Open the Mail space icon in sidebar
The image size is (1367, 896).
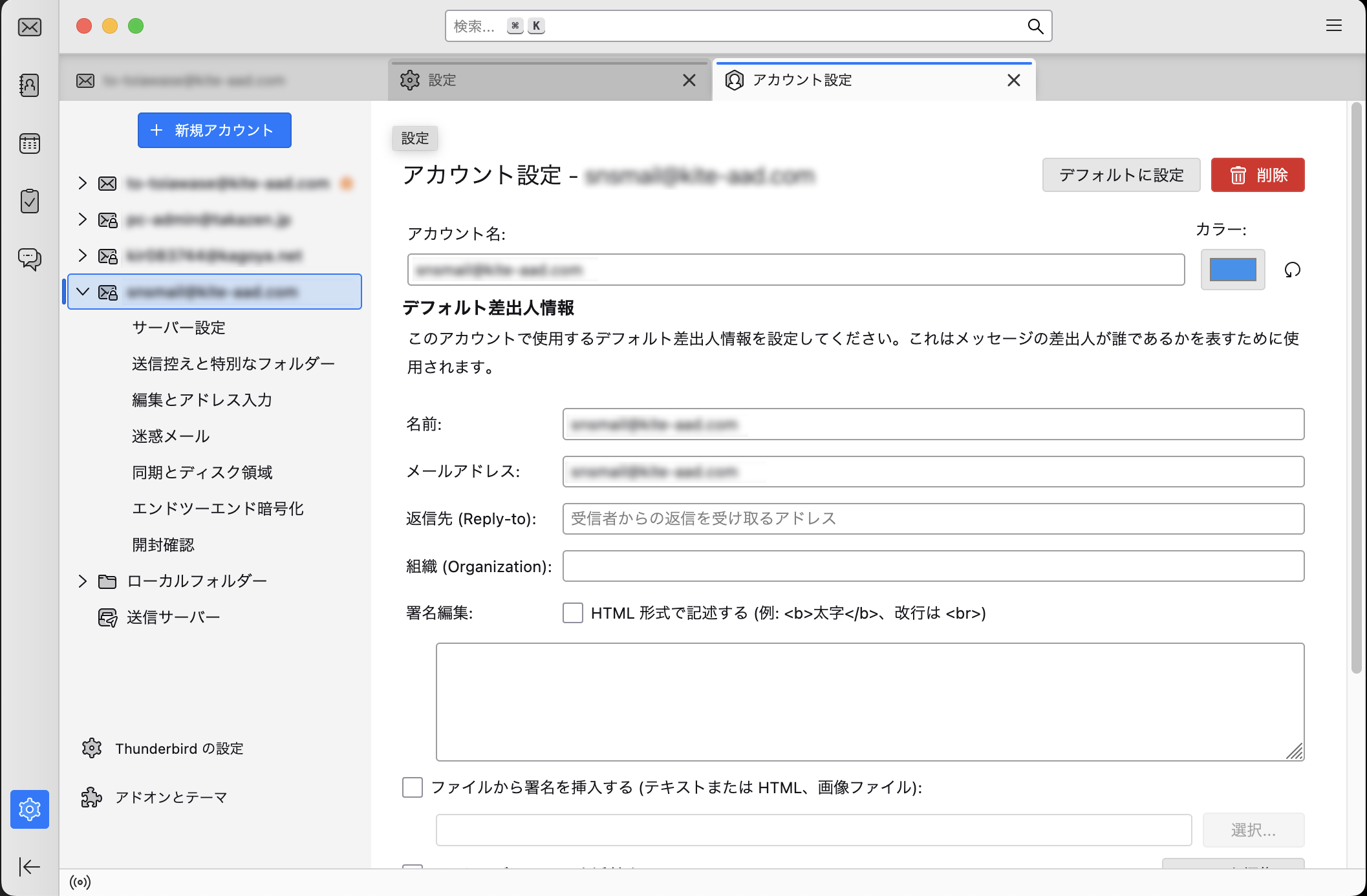coord(30,27)
